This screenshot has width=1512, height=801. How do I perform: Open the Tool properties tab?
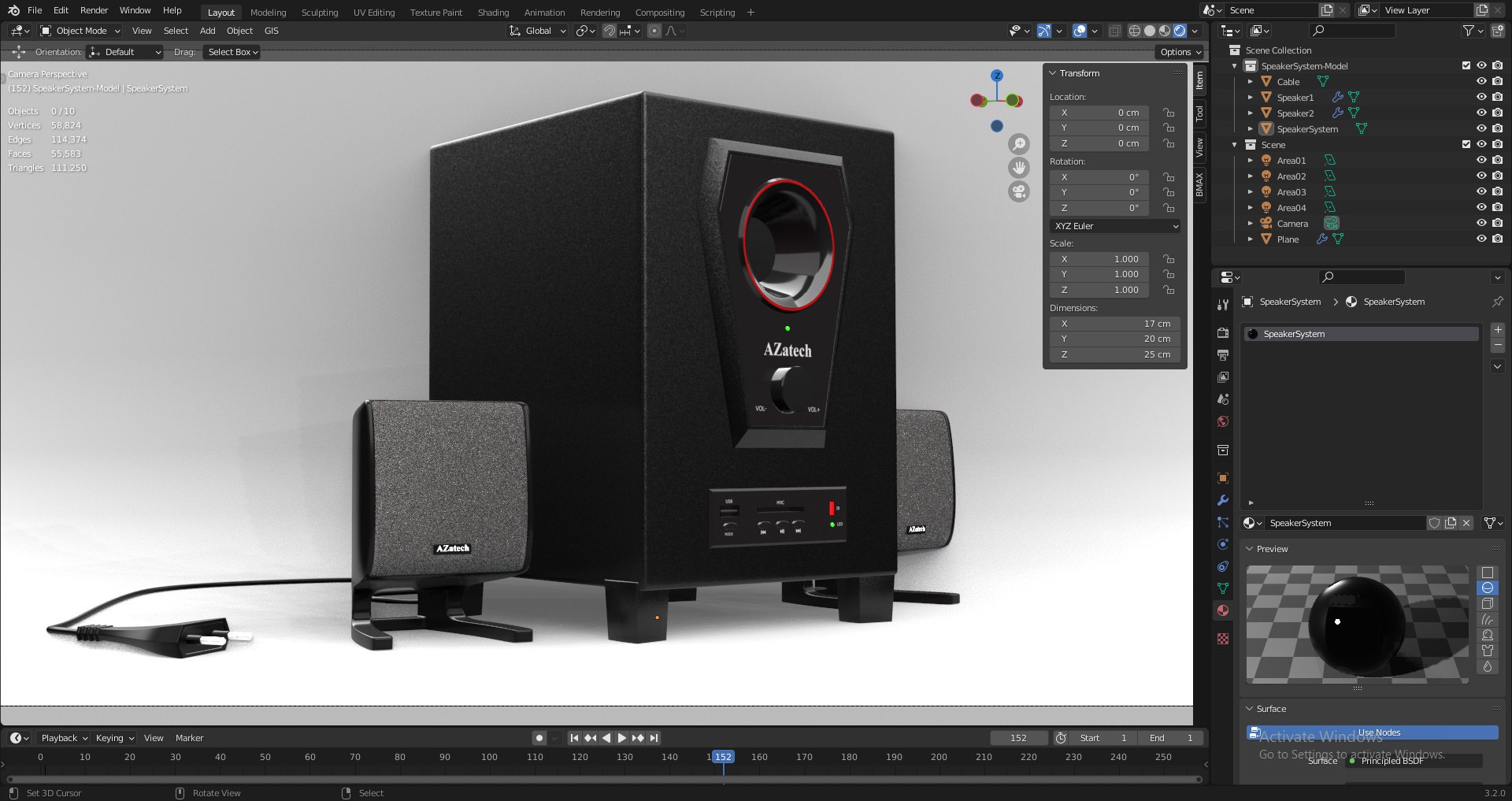pyautogui.click(x=1223, y=305)
